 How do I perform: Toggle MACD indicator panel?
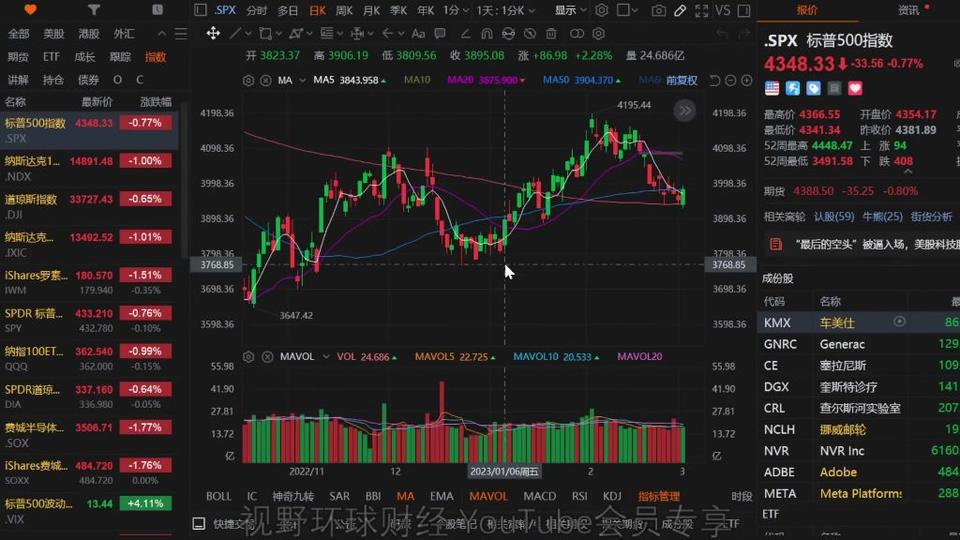pyautogui.click(x=540, y=496)
